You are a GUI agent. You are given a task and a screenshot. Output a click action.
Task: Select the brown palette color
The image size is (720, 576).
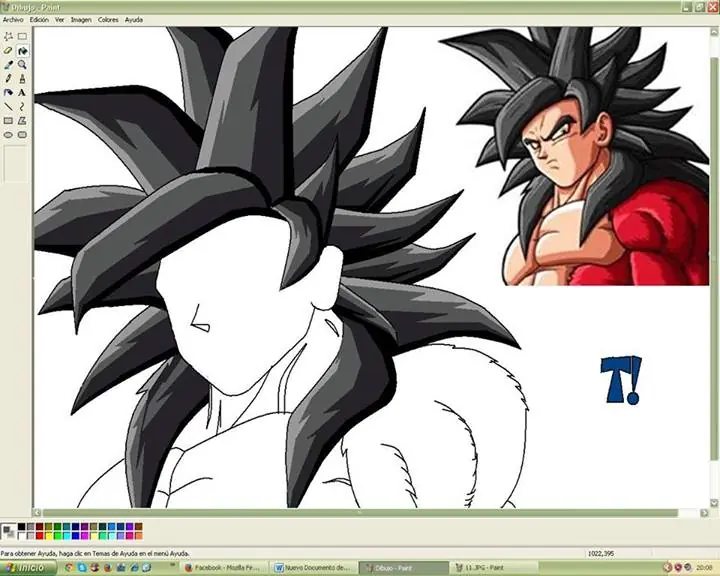point(139,526)
